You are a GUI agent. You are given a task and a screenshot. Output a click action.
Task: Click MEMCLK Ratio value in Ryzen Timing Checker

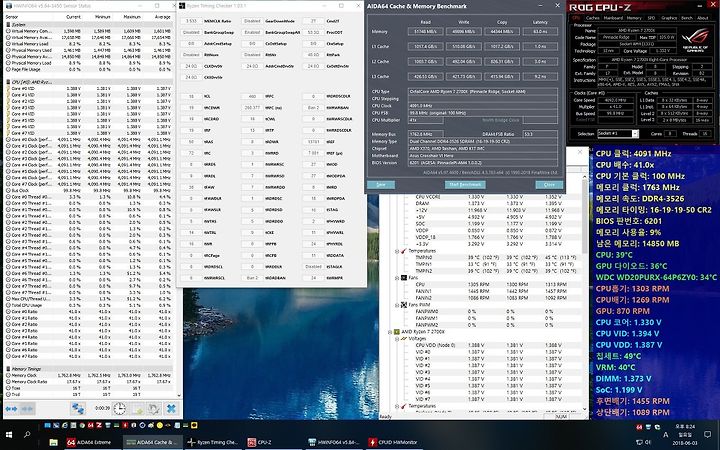[191, 21]
